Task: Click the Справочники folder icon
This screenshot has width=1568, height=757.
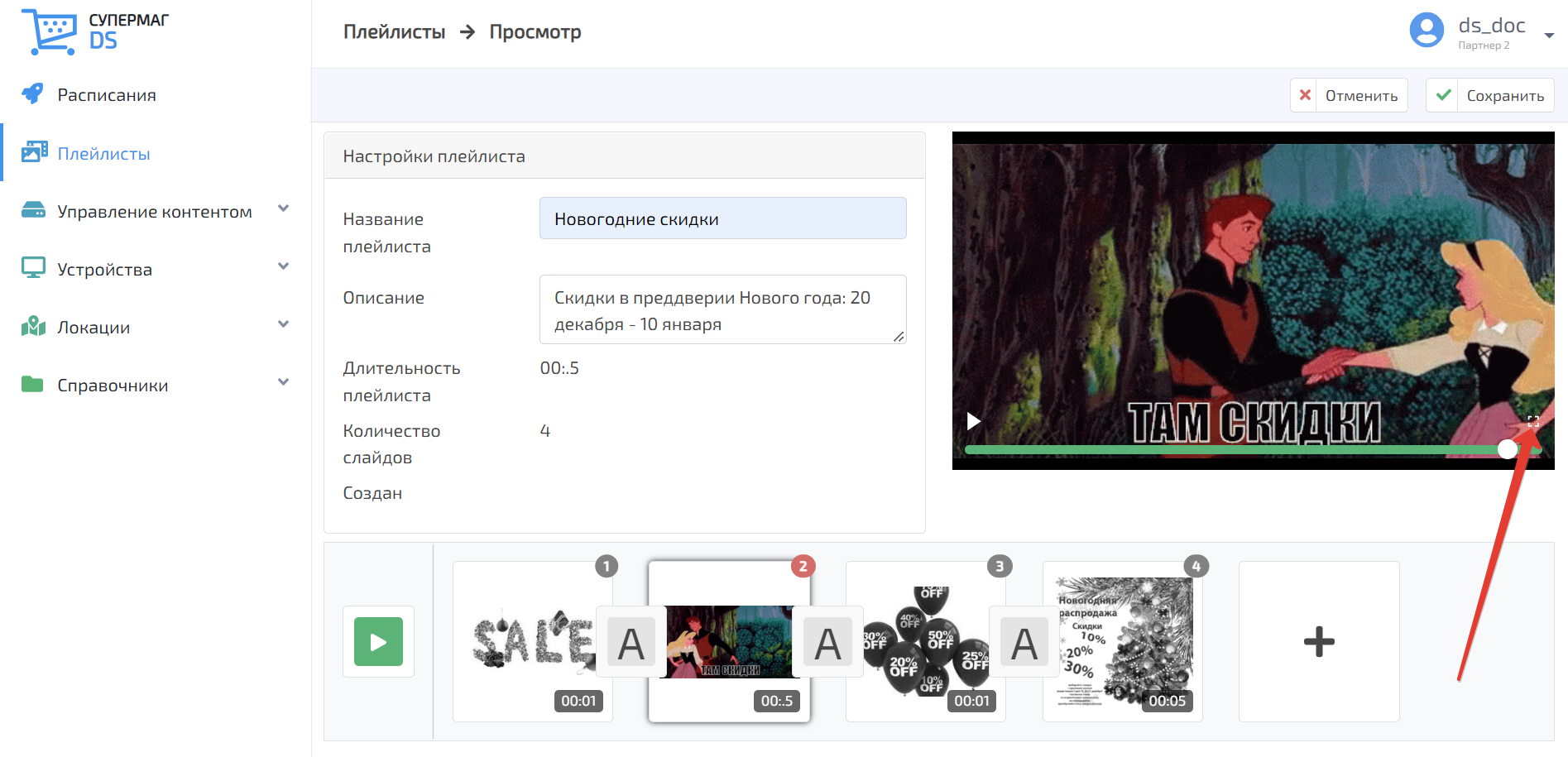Action: click(x=32, y=384)
